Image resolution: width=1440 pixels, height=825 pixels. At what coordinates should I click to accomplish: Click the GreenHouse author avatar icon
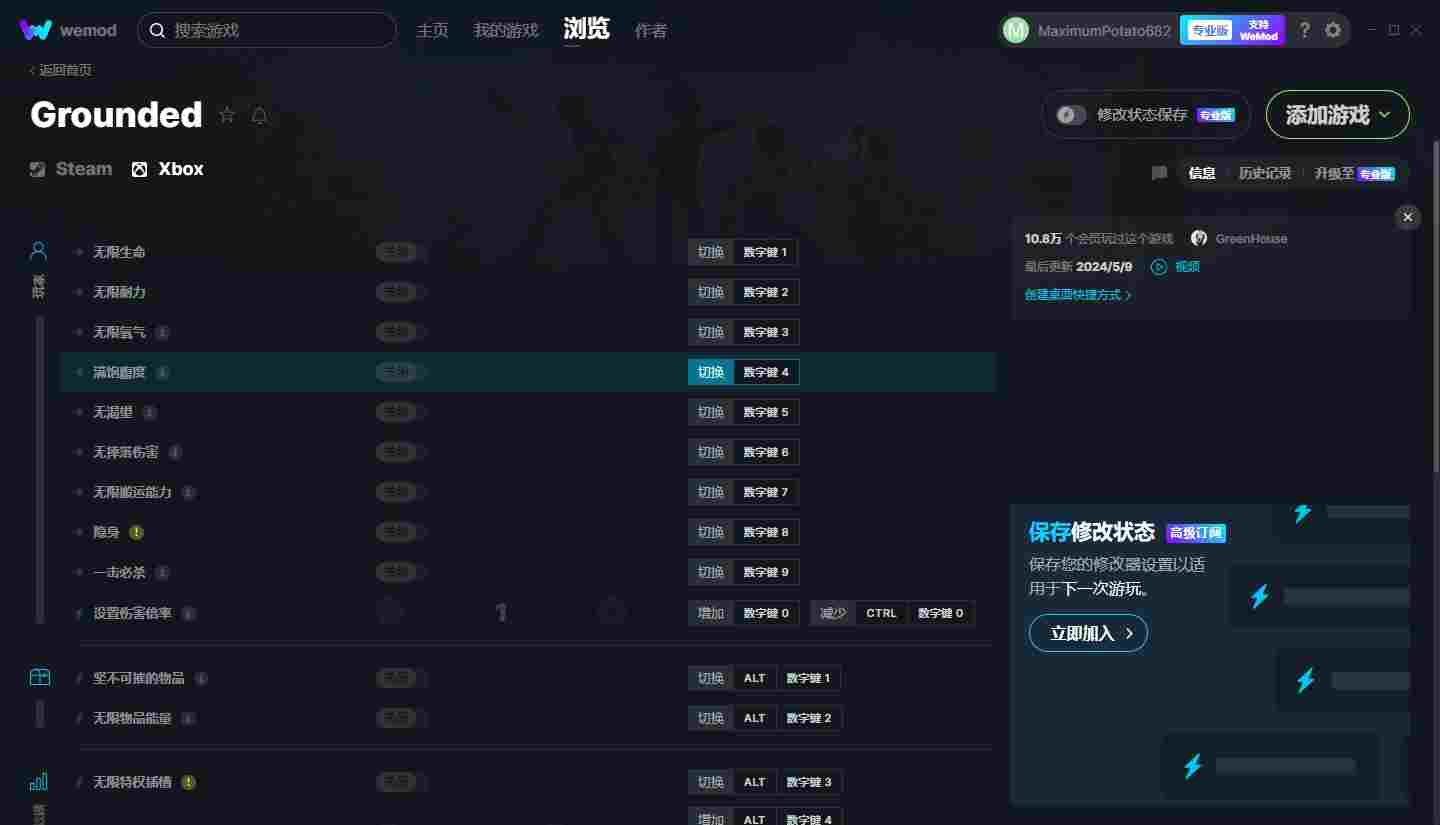(x=1199, y=238)
